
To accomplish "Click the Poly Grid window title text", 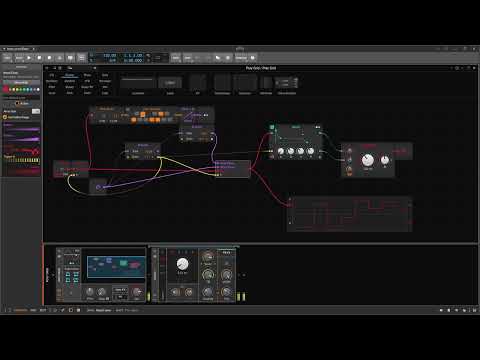I will click(261, 68).
